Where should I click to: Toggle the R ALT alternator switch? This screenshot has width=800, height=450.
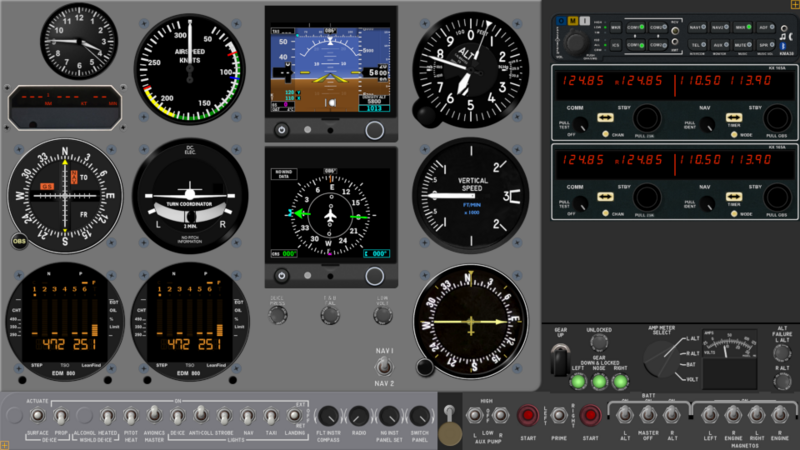[x=672, y=415]
